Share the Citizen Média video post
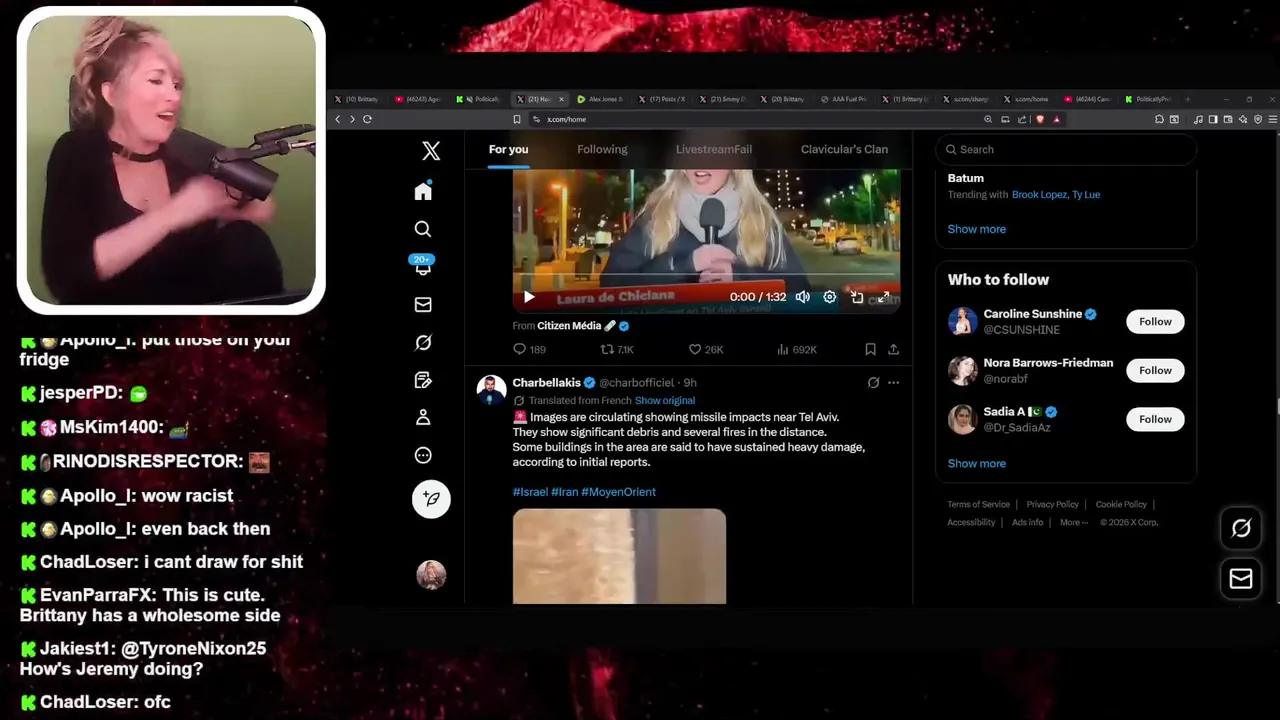1280x720 pixels. [x=893, y=349]
